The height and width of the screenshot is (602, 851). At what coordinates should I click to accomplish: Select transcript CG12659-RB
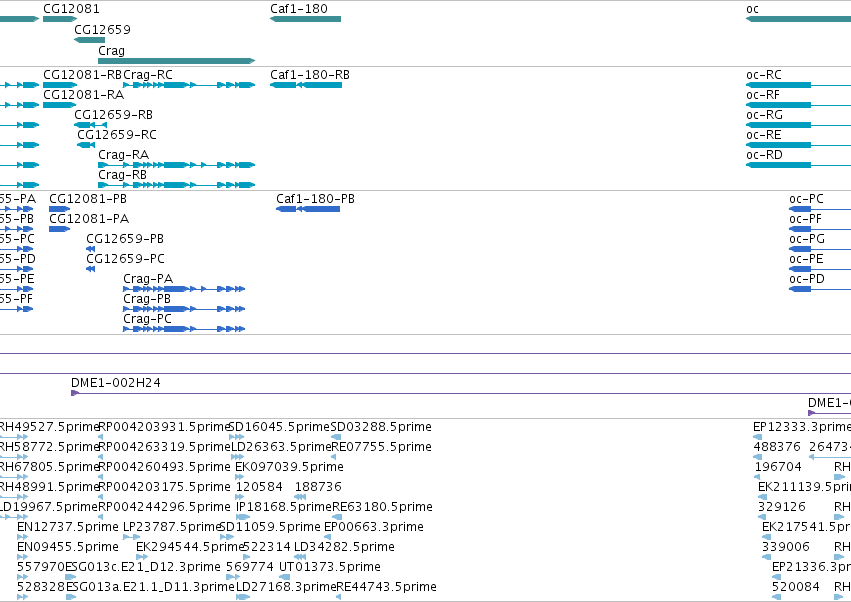point(90,125)
